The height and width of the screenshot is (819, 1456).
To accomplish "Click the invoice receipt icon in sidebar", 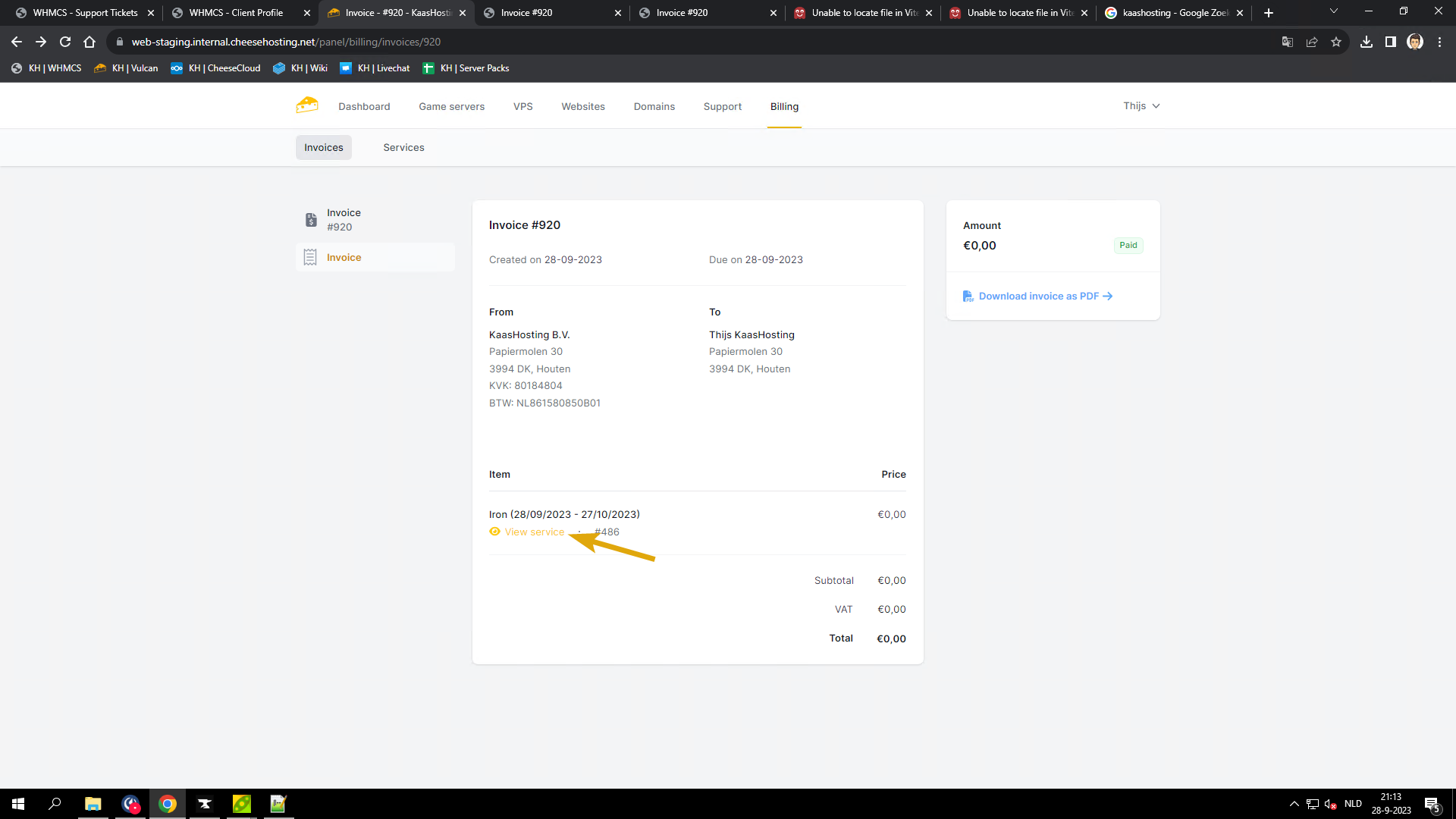I will 310,258.
